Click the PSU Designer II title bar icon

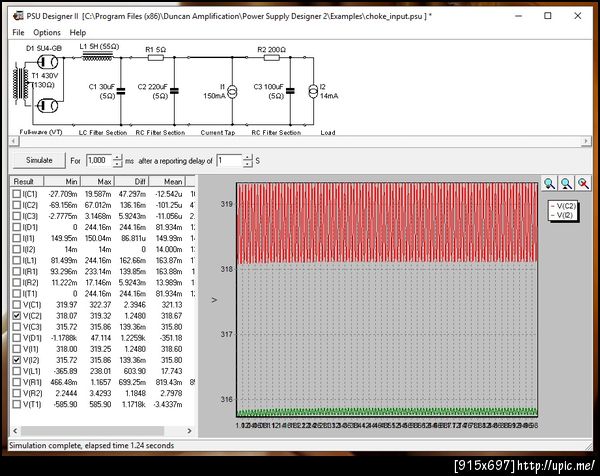(x=18, y=16)
